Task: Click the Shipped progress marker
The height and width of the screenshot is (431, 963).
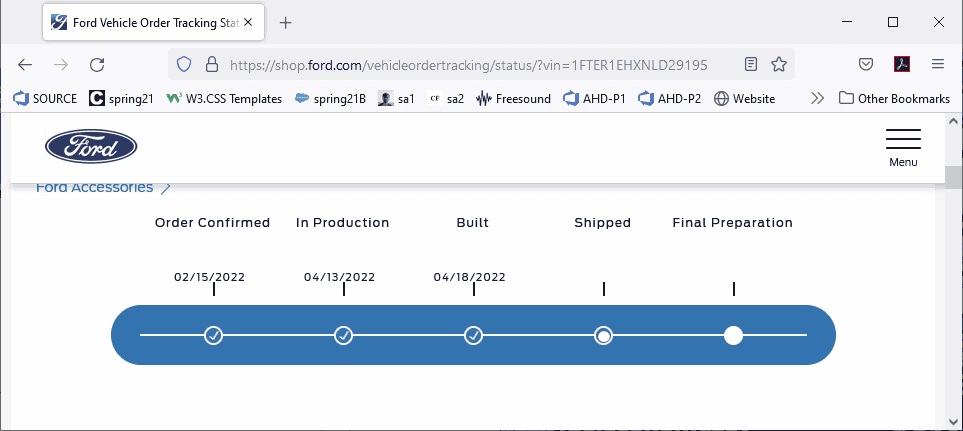Action: point(604,336)
